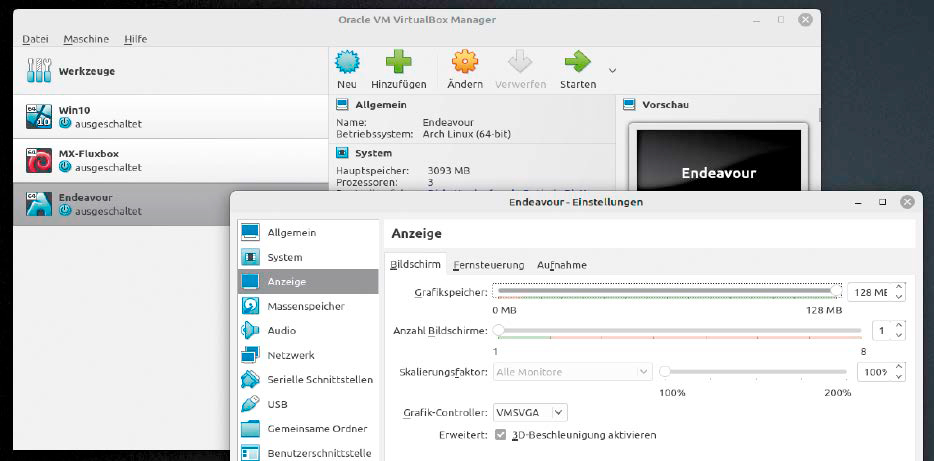934x461 pixels.
Task: Open USB settings category icon
Action: (250, 404)
